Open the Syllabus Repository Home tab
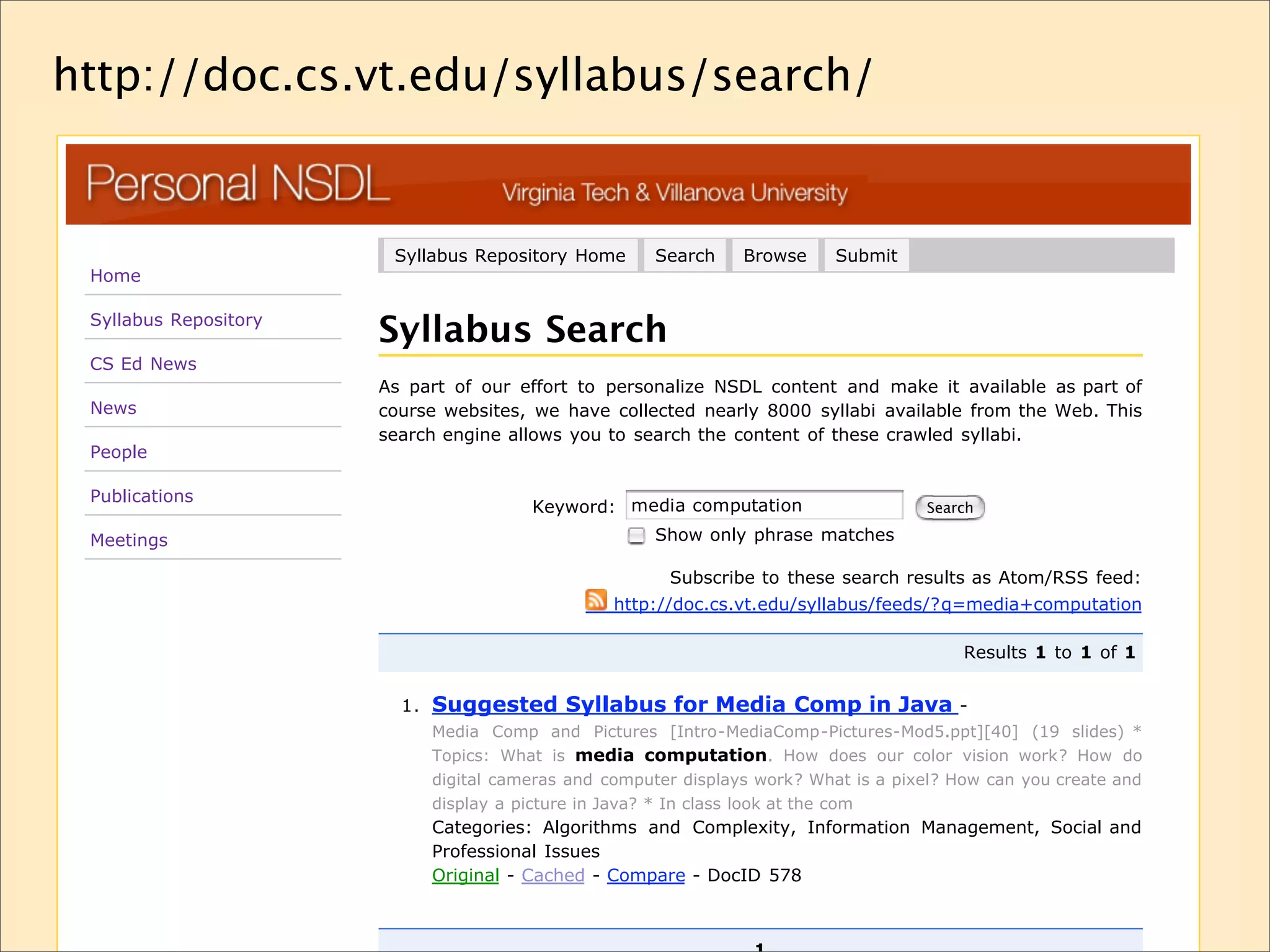 510,255
